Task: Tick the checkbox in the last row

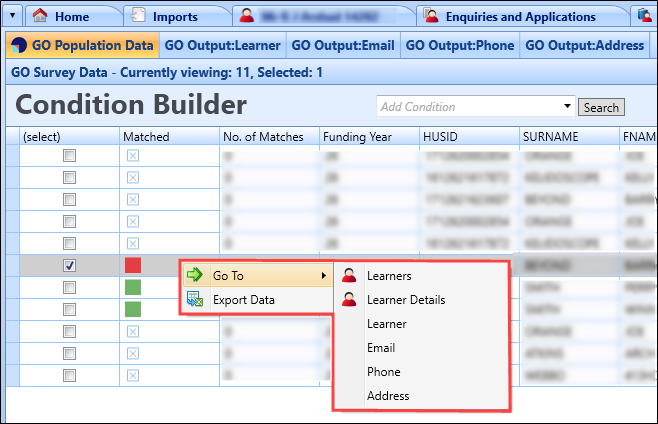Action: tap(69, 375)
